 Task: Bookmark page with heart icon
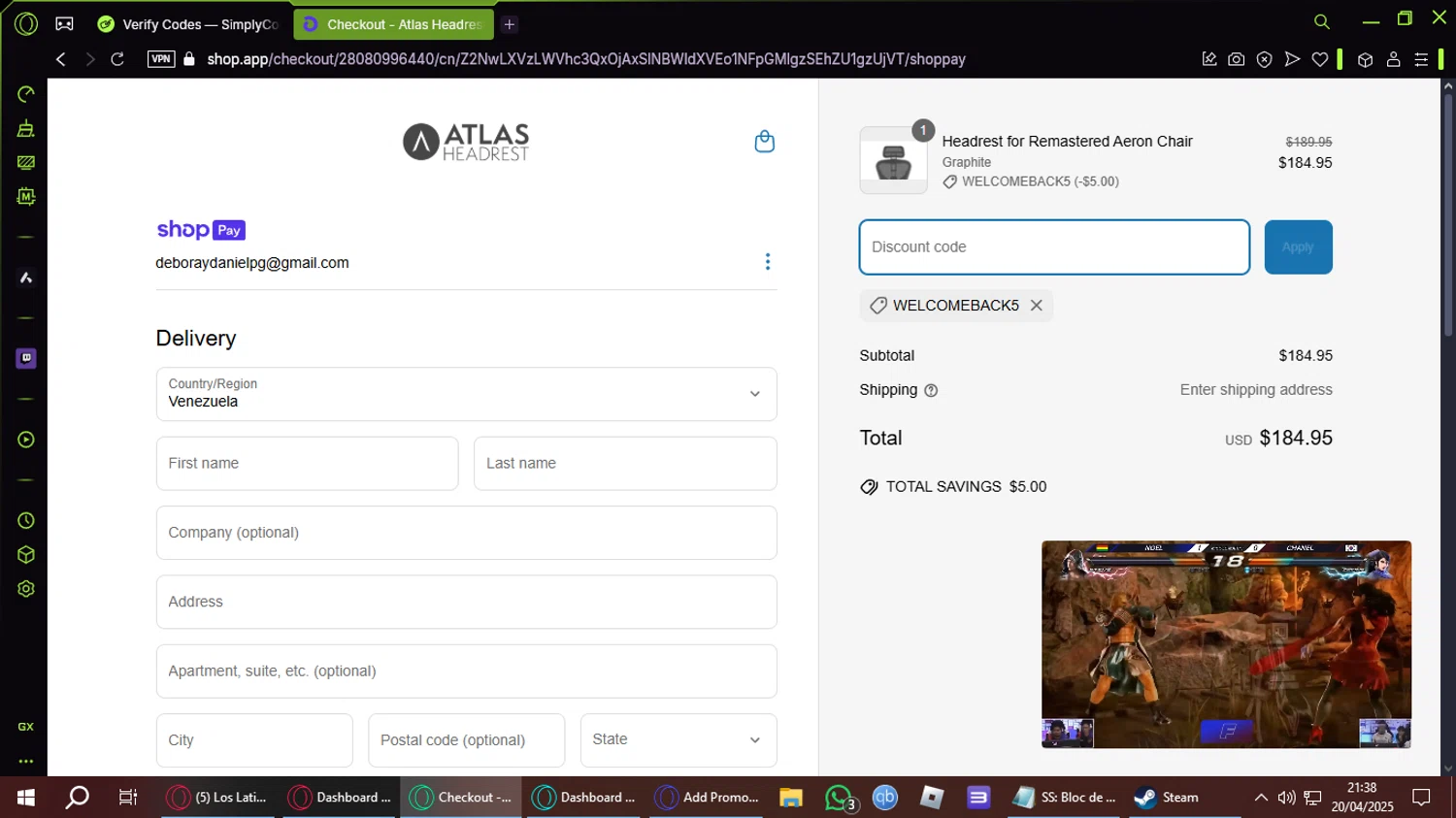1320,59
